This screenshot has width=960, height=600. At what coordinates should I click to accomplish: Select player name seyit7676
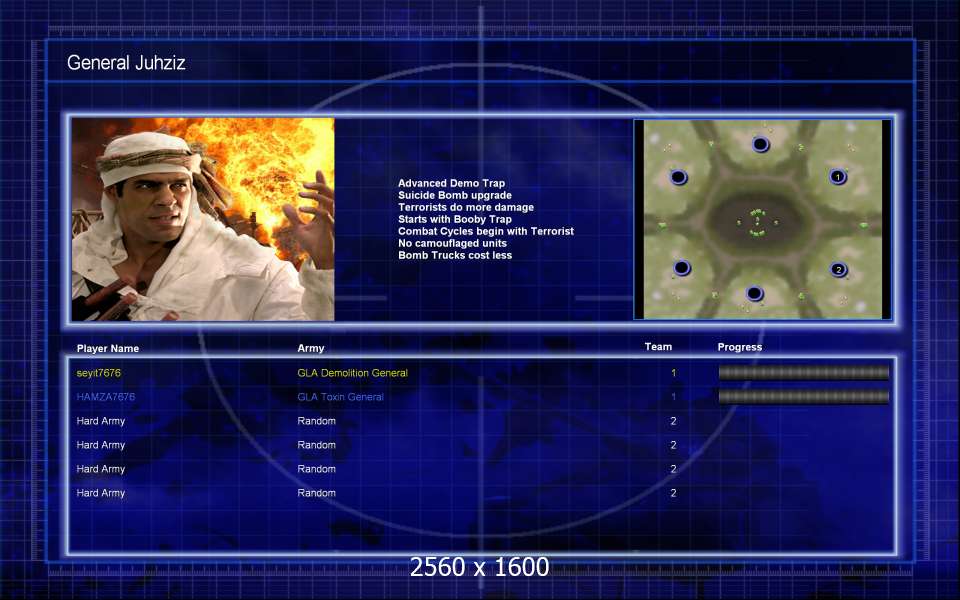[x=99, y=373]
